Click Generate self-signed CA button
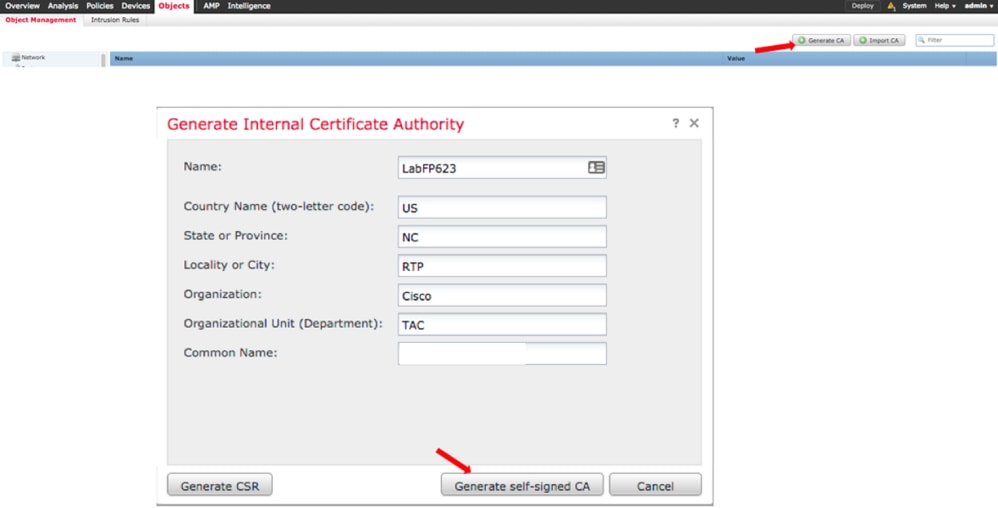 pos(522,485)
